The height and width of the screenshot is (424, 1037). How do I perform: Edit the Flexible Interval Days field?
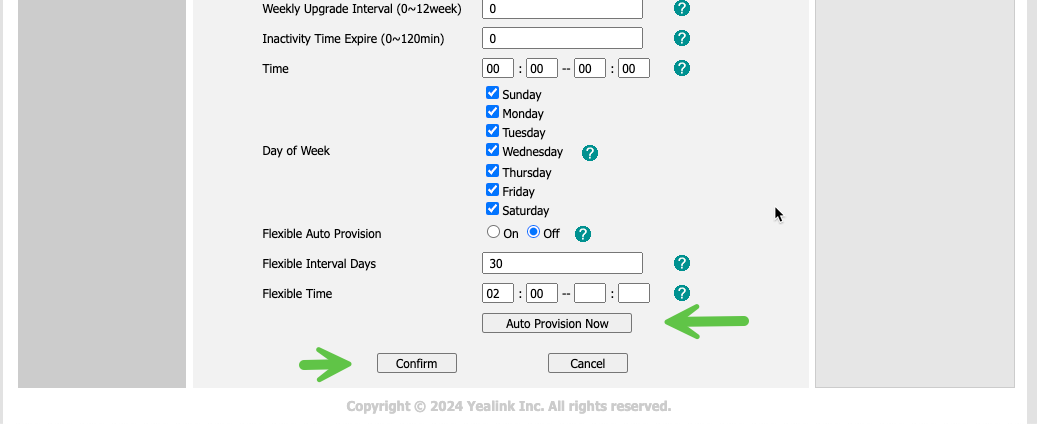(562, 263)
